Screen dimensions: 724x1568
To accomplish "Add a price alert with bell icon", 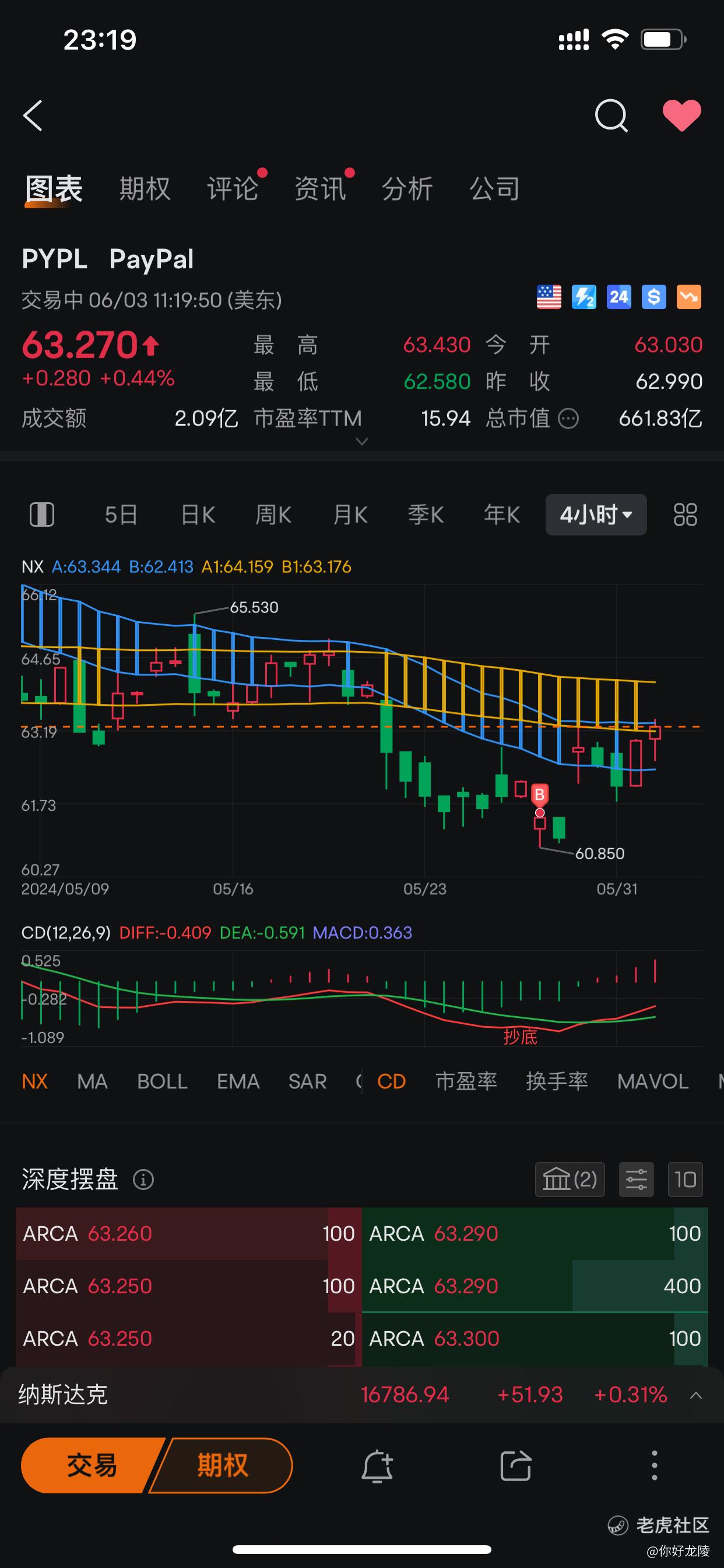I will [377, 1466].
